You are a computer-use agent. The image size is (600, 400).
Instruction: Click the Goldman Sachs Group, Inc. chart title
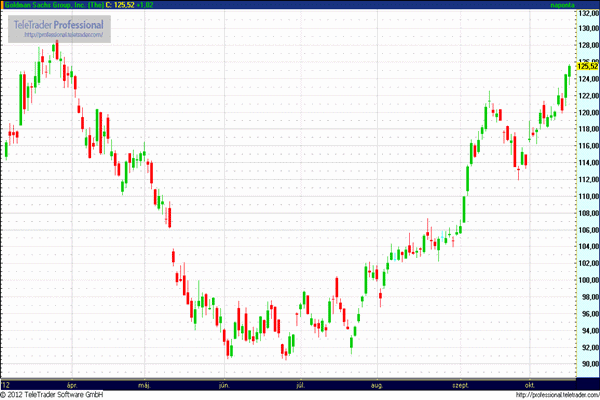point(54,5)
